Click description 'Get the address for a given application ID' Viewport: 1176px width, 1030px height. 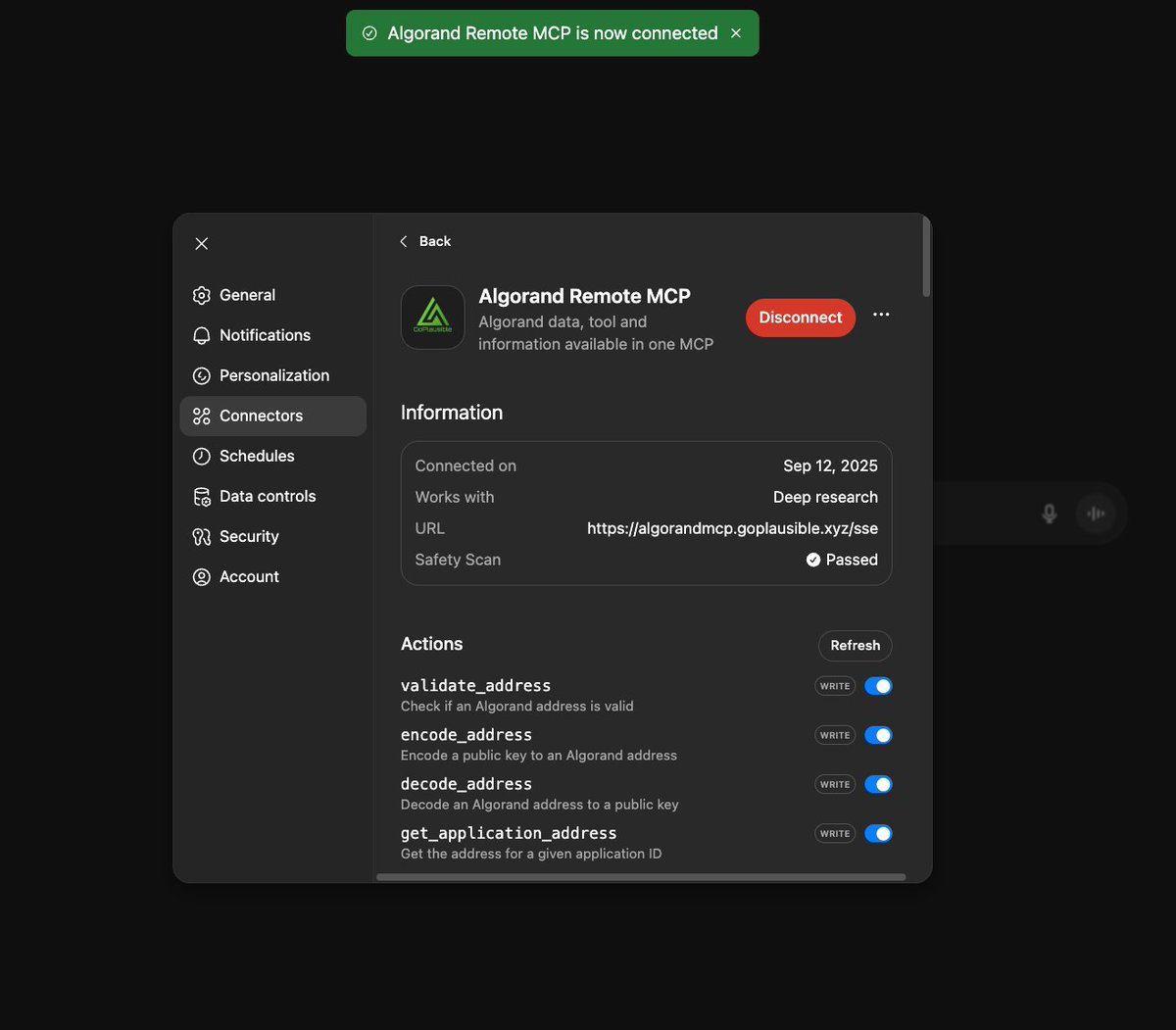[x=531, y=854]
